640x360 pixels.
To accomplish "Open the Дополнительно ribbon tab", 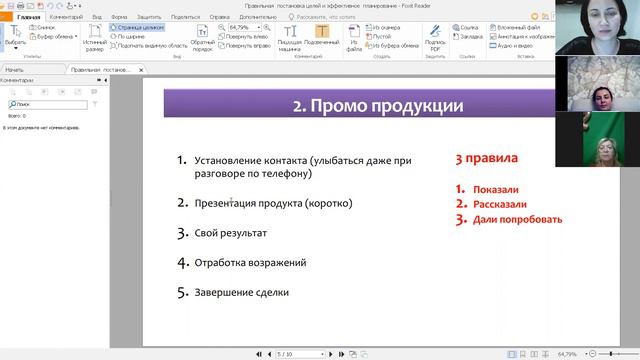I will (x=258, y=17).
